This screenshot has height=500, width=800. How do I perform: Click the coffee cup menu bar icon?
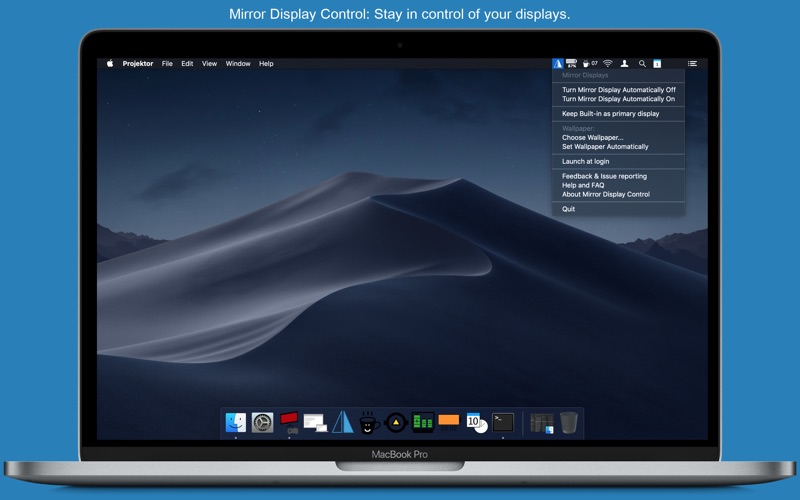pyautogui.click(x=590, y=64)
